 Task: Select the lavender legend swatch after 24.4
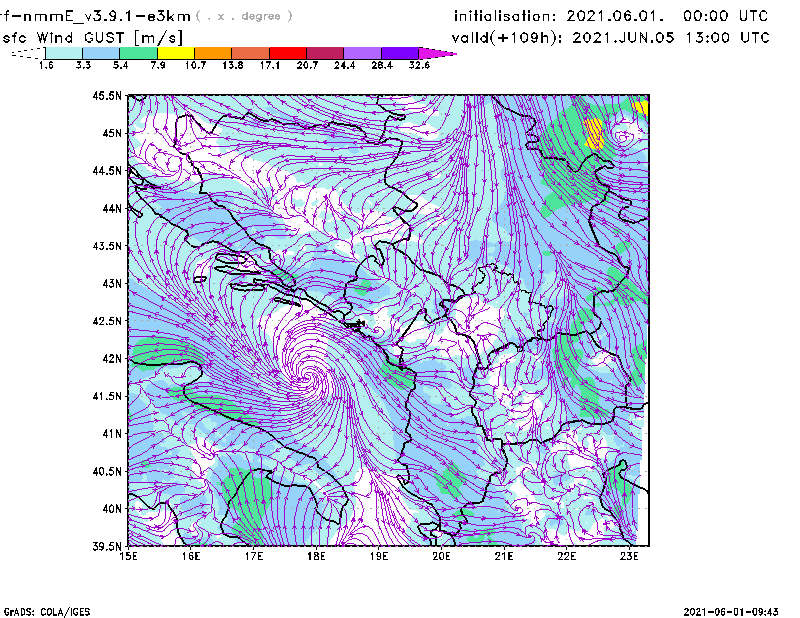point(362,53)
